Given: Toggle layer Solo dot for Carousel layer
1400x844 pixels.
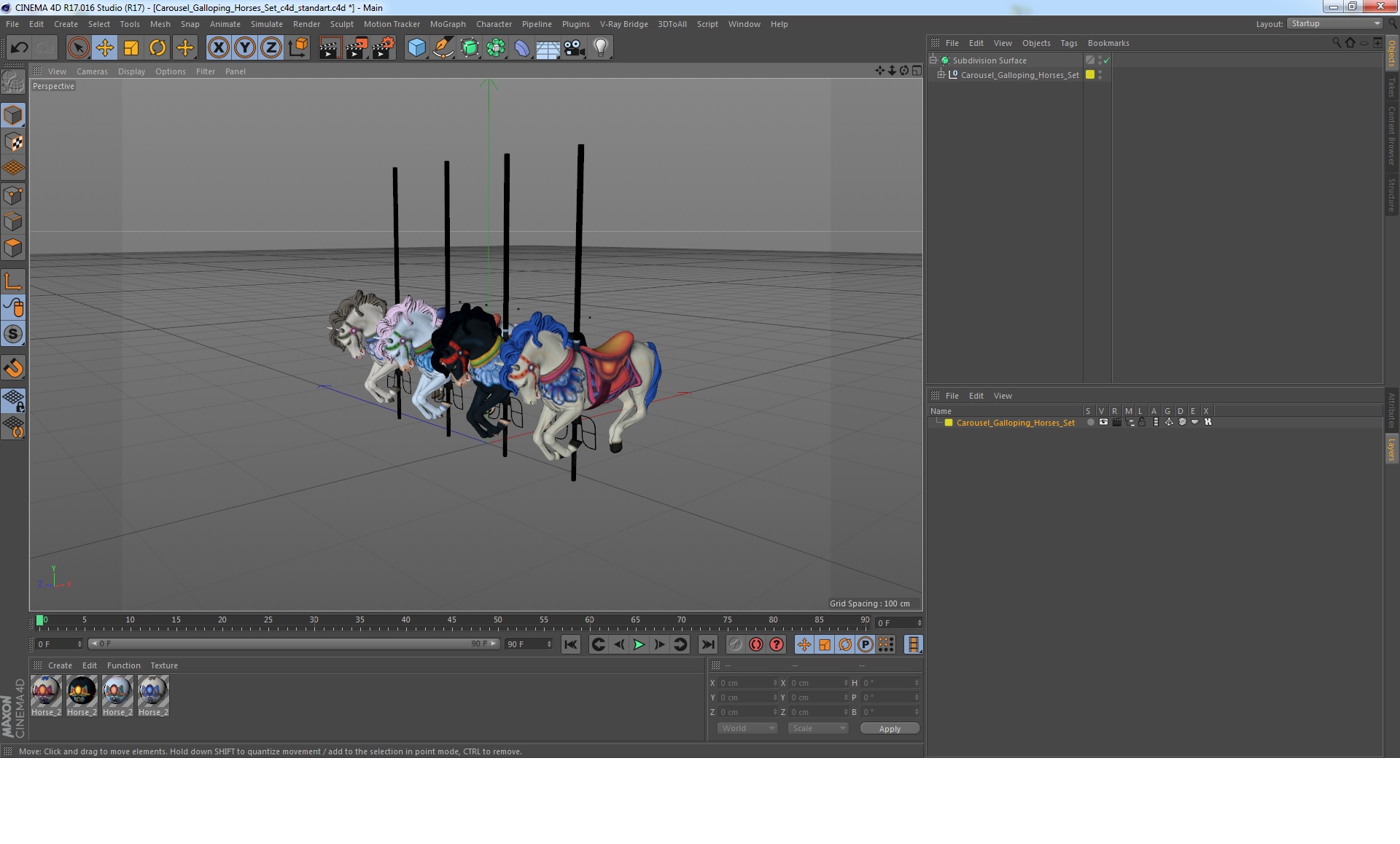Looking at the screenshot, I should click(1091, 423).
